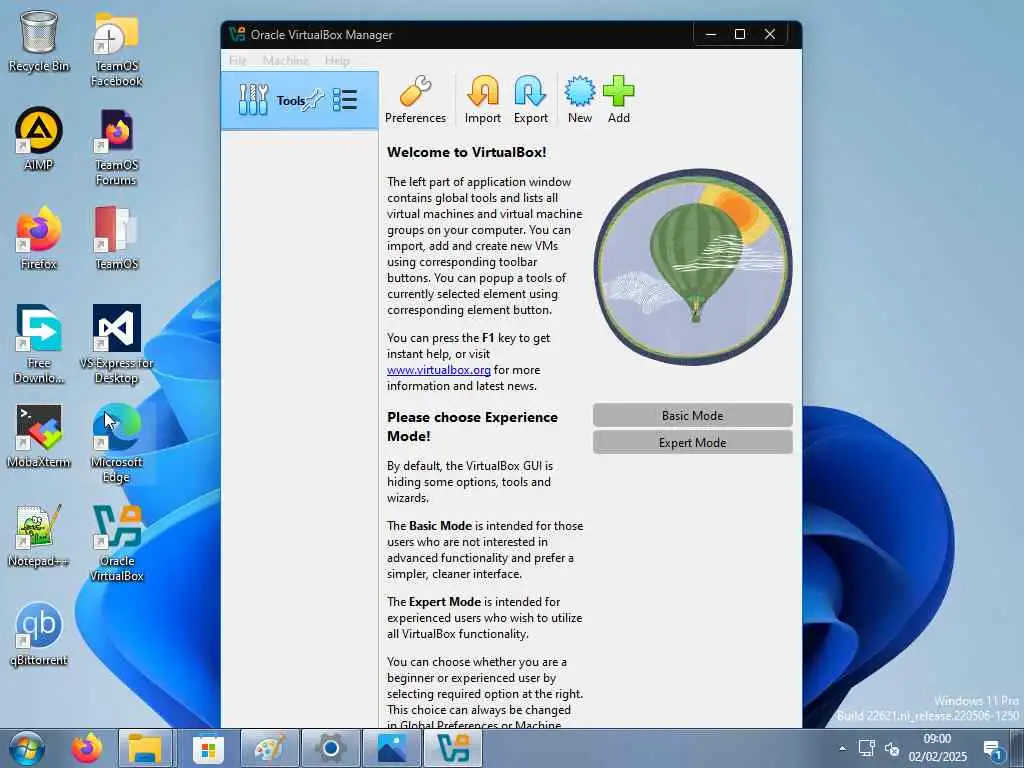Choose Expert Mode
The height and width of the screenshot is (768, 1024).
click(692, 442)
